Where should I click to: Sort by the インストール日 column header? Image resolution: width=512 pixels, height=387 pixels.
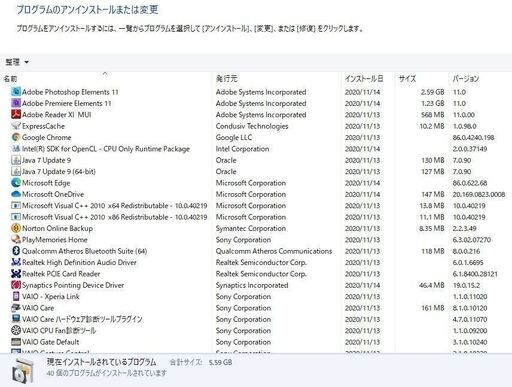364,79
